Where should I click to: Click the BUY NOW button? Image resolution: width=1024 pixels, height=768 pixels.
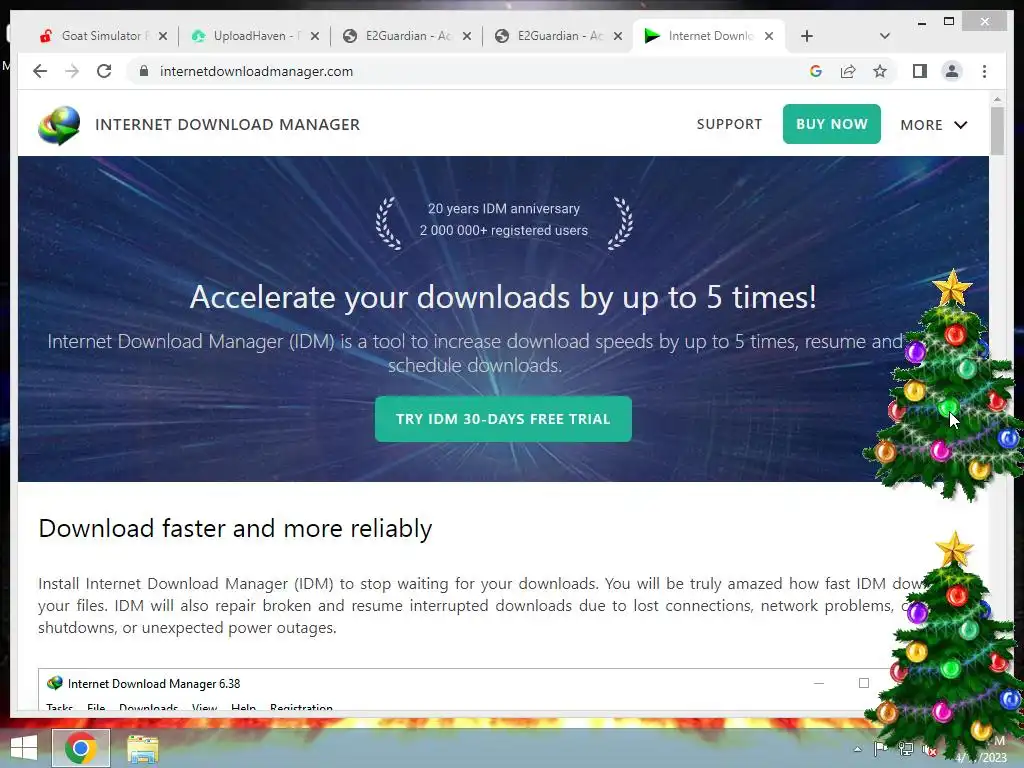(x=831, y=124)
